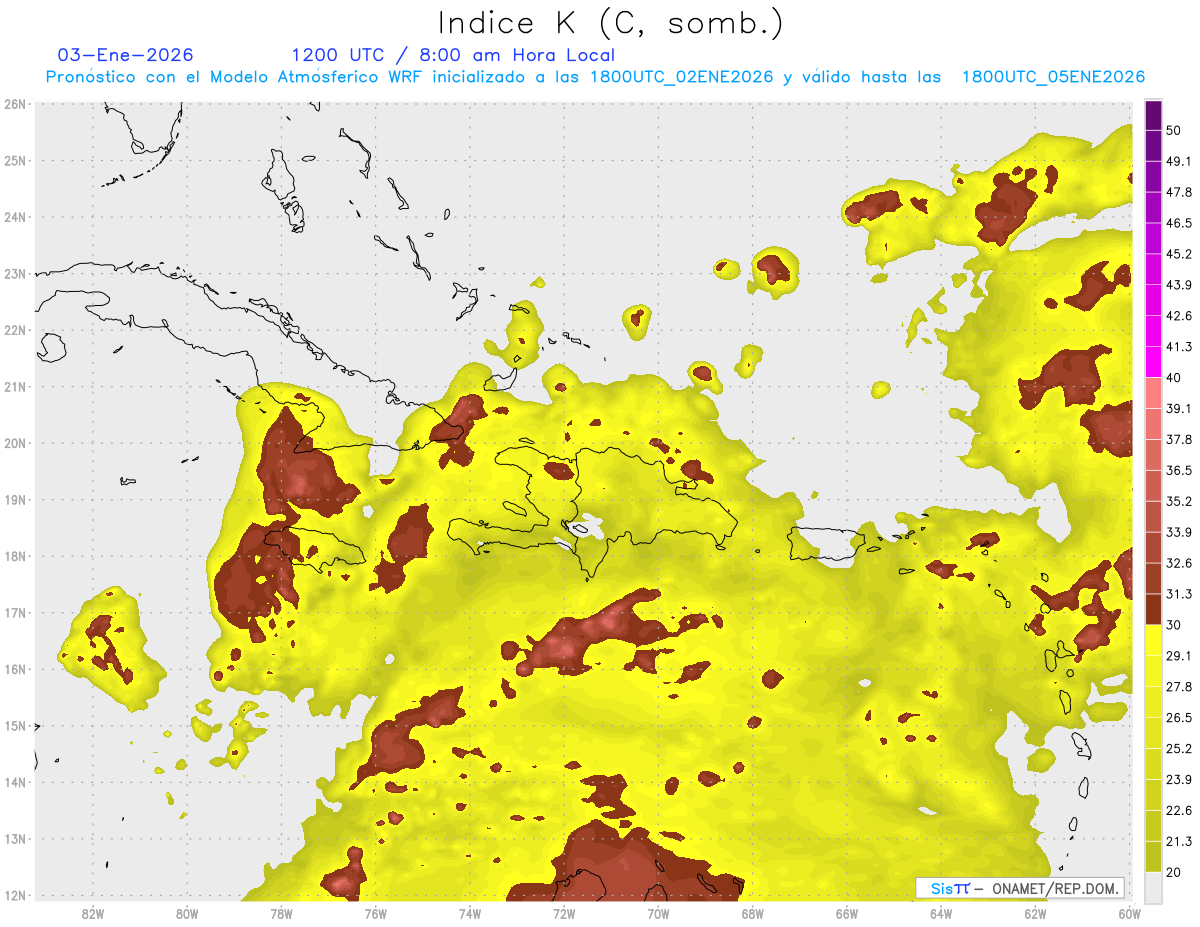Click colorbar value 43.9

(1178, 285)
